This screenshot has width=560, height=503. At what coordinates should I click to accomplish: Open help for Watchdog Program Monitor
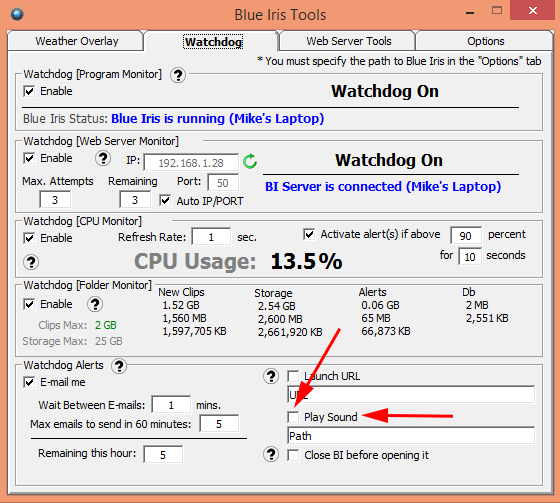178,75
